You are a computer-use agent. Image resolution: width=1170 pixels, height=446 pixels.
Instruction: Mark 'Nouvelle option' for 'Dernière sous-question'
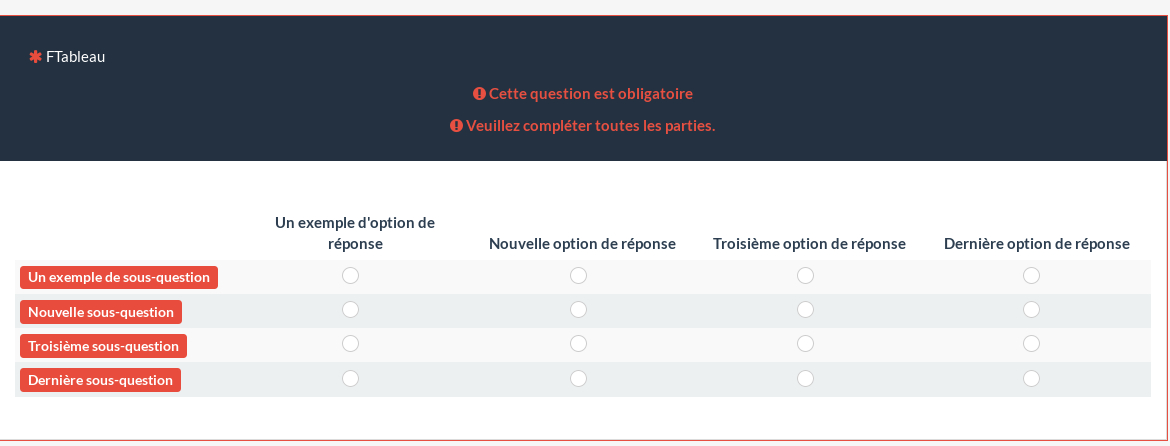[x=578, y=379]
